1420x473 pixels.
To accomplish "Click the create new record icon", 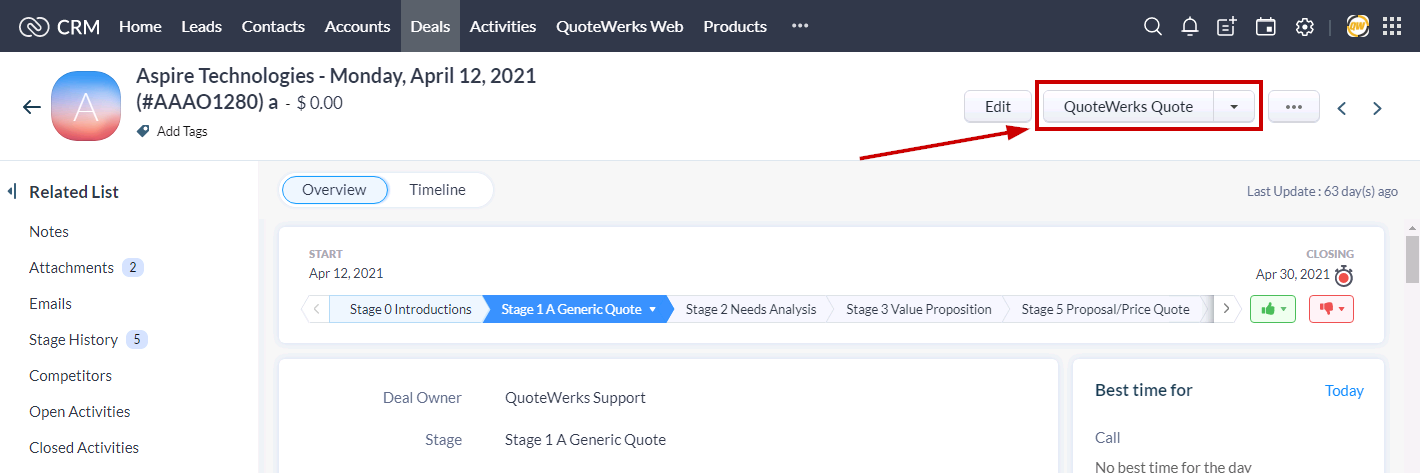I will (1227, 27).
